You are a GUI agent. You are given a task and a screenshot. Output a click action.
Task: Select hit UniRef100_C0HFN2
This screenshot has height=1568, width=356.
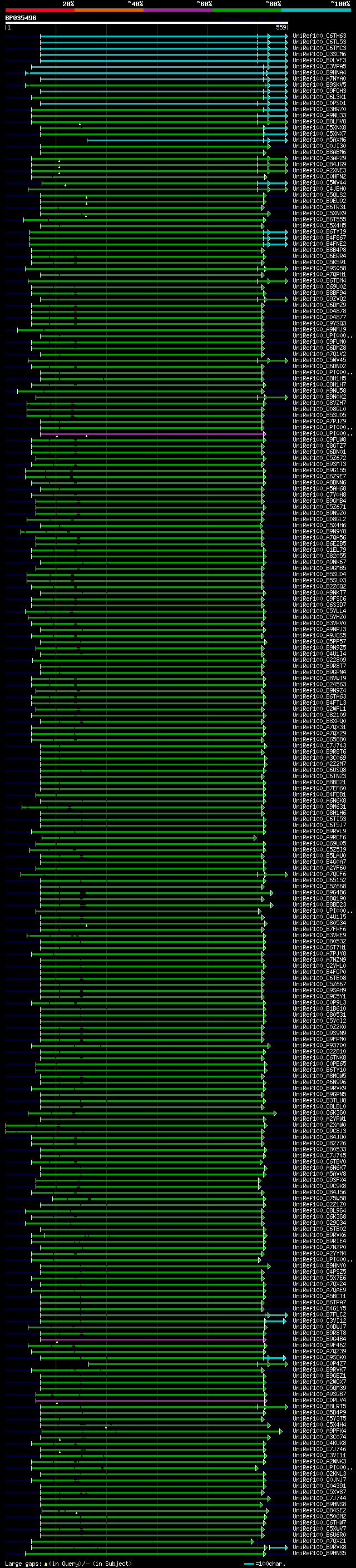pyautogui.click(x=319, y=176)
